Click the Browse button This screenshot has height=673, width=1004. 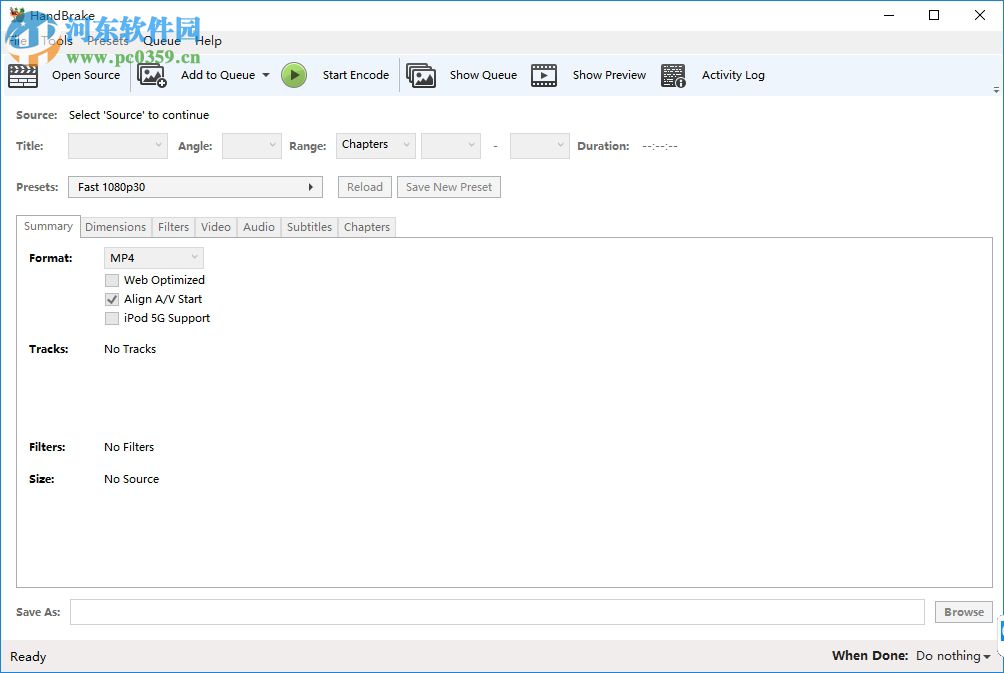coord(964,612)
